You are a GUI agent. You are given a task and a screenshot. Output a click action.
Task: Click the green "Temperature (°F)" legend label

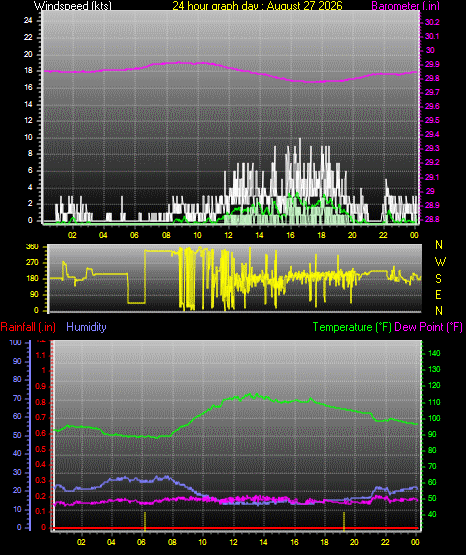pos(352,327)
